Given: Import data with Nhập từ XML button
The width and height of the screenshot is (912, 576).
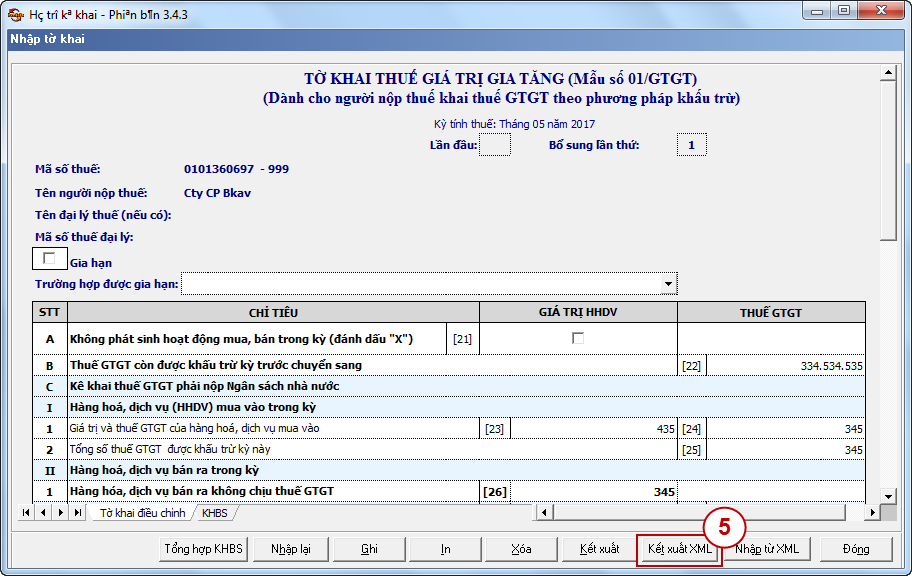Looking at the screenshot, I should tap(767, 549).
